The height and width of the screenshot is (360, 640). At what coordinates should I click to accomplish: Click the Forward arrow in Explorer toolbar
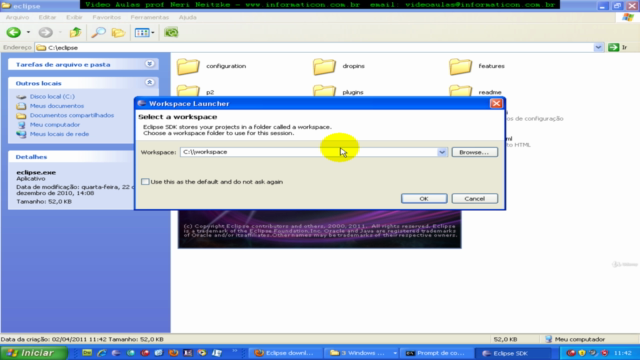tap(45, 32)
